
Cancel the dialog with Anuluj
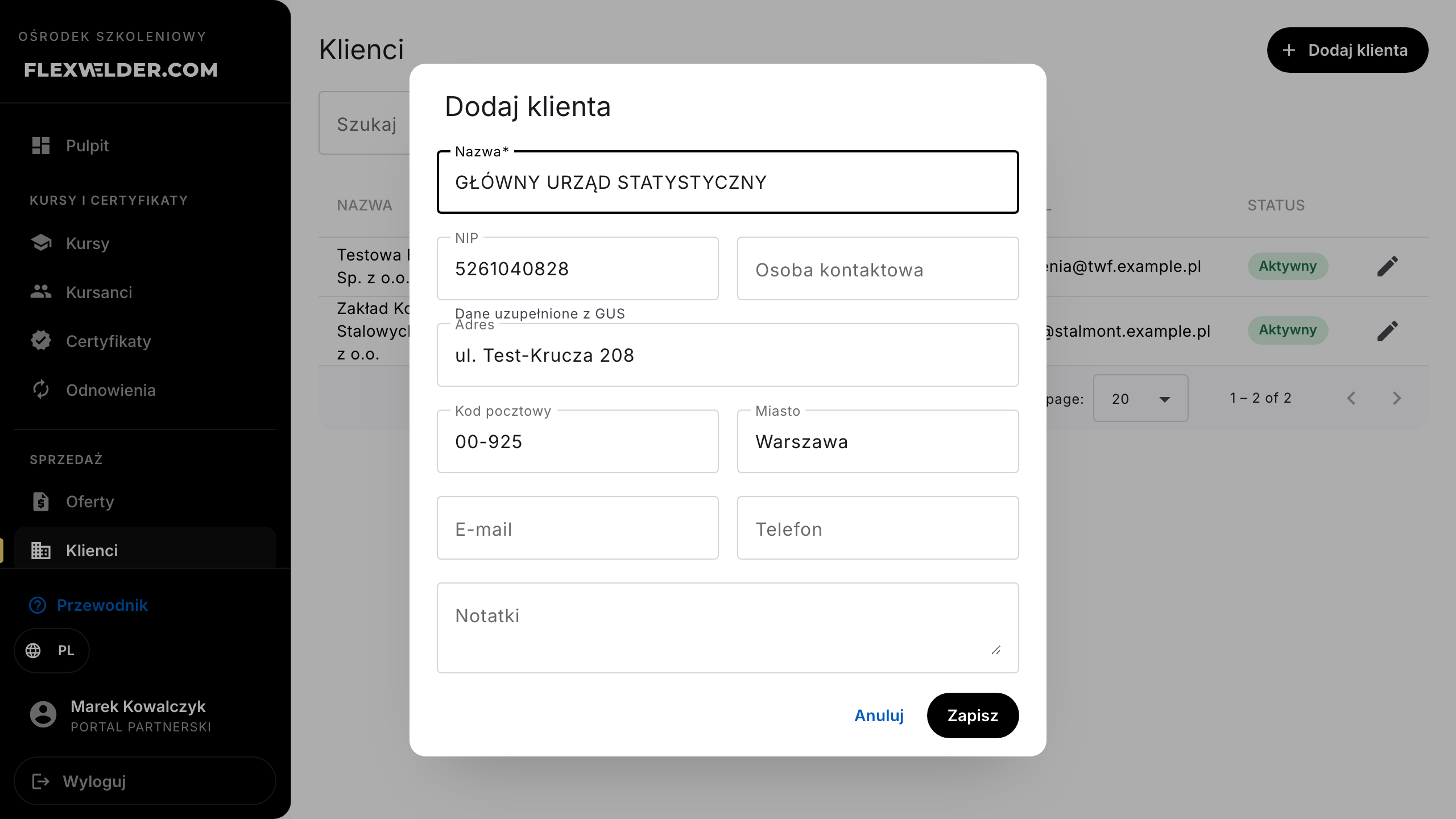tap(879, 715)
